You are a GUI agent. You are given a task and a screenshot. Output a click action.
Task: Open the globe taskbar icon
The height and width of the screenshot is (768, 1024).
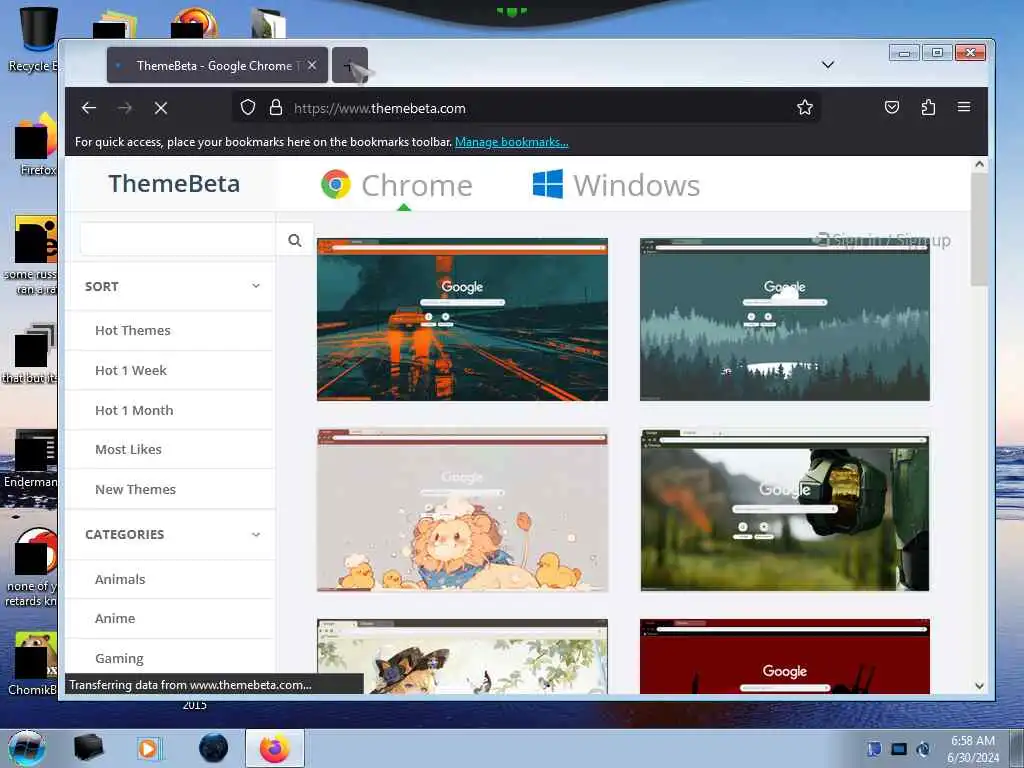[213, 748]
